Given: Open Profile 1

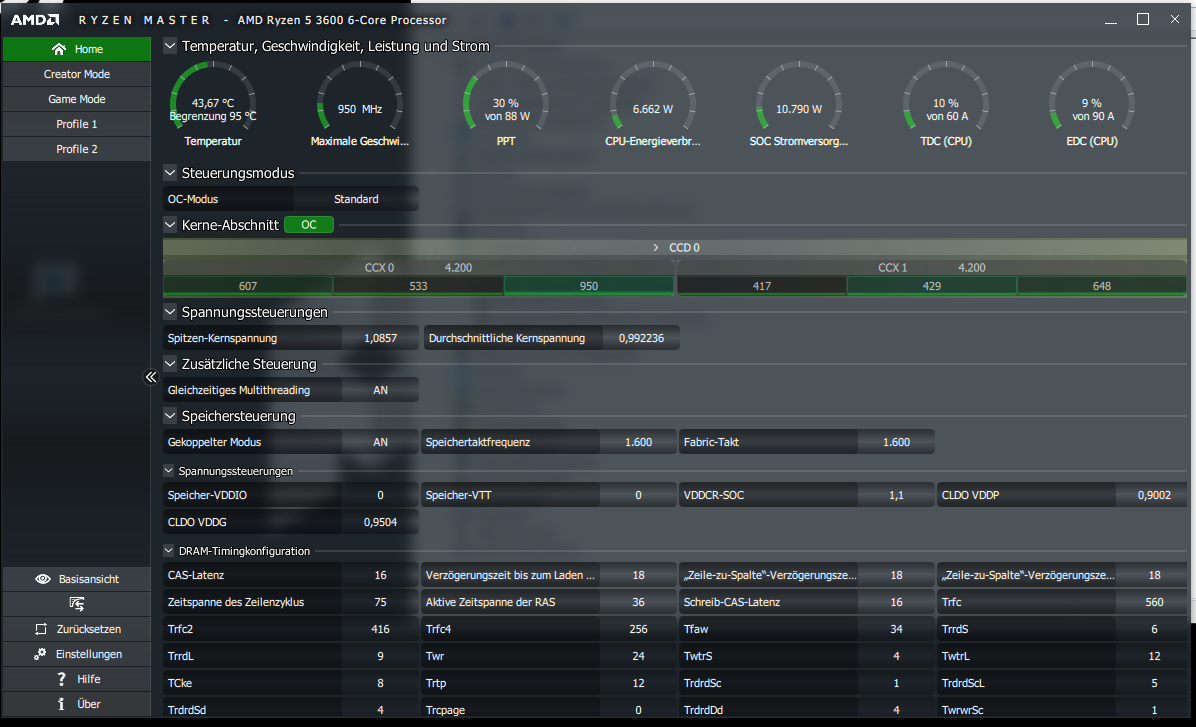Looking at the screenshot, I should (76, 124).
